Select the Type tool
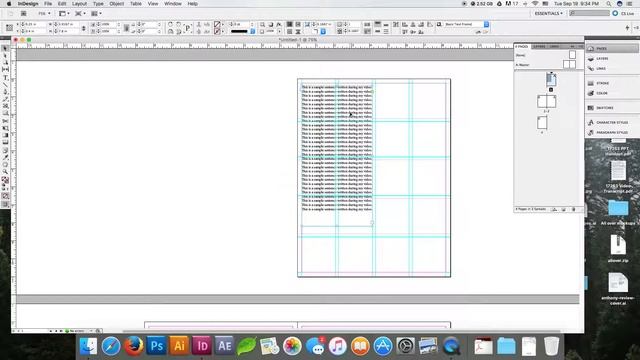Screen dimensions: 640x360 5,77
